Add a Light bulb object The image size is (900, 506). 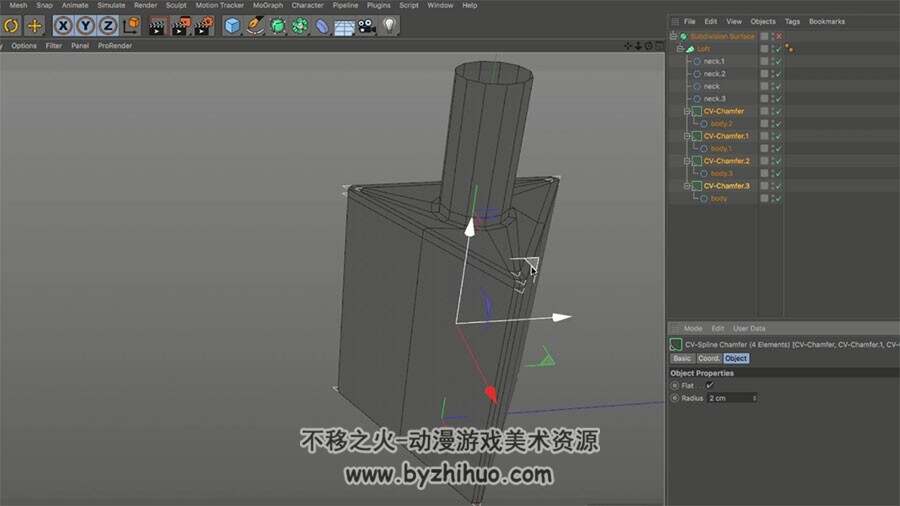tap(389, 26)
